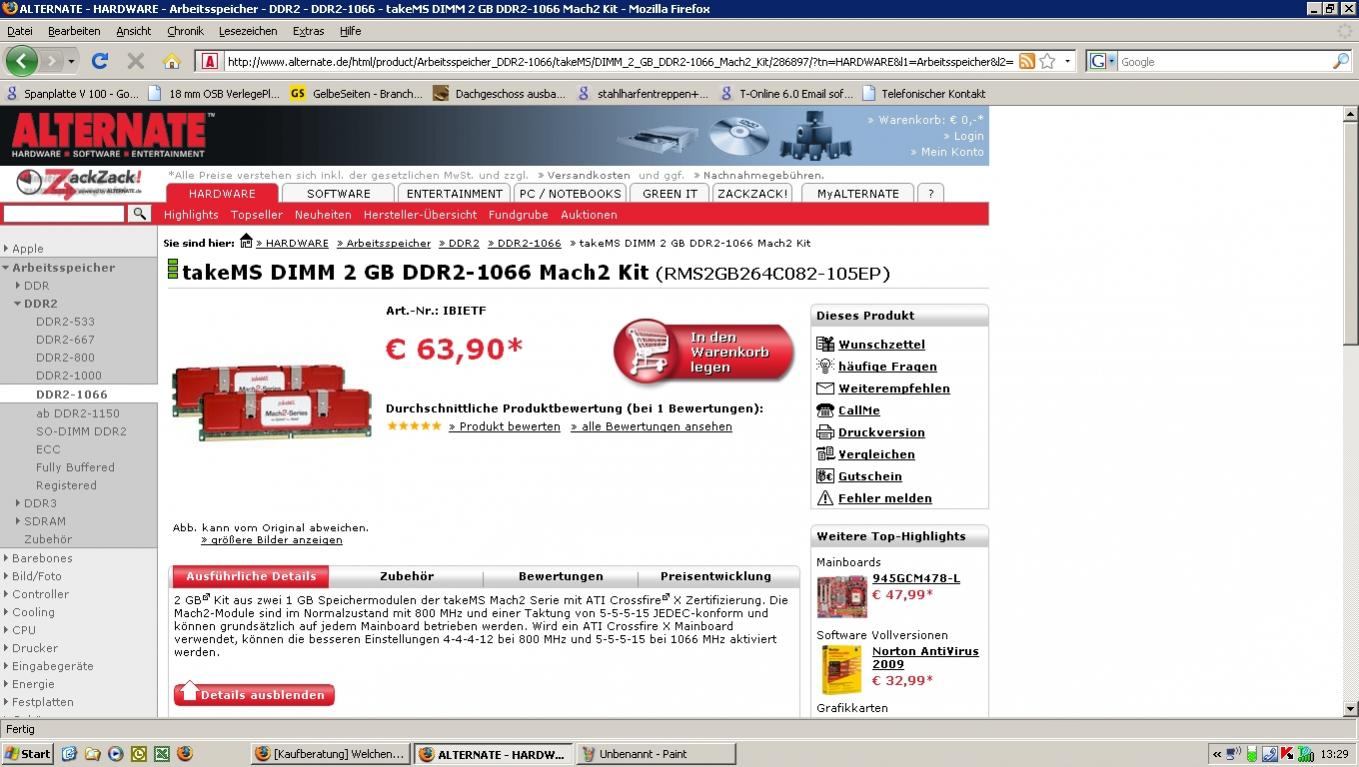Click the RSS feed icon in address bar
This screenshot has height=767, width=1359.
[x=1026, y=61]
